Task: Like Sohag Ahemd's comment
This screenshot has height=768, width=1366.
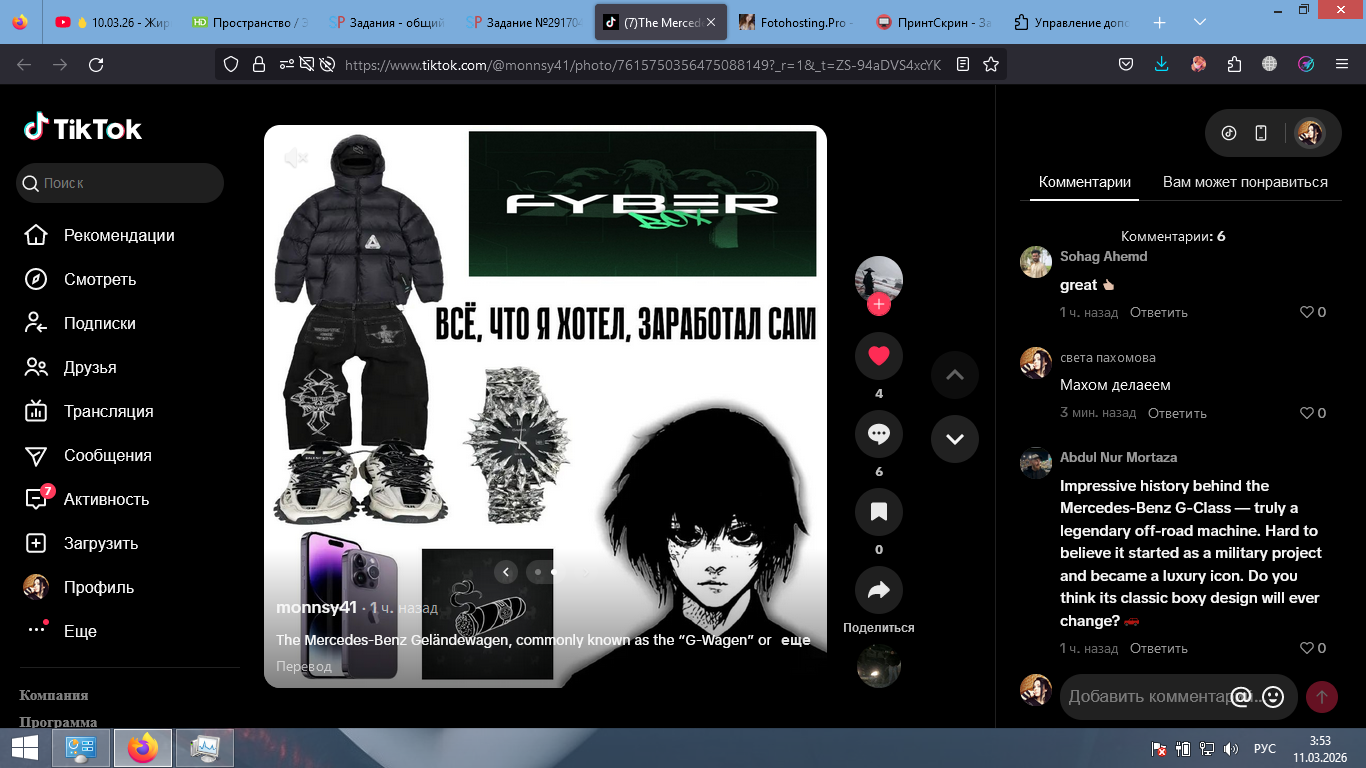Action: pyautogui.click(x=1306, y=312)
